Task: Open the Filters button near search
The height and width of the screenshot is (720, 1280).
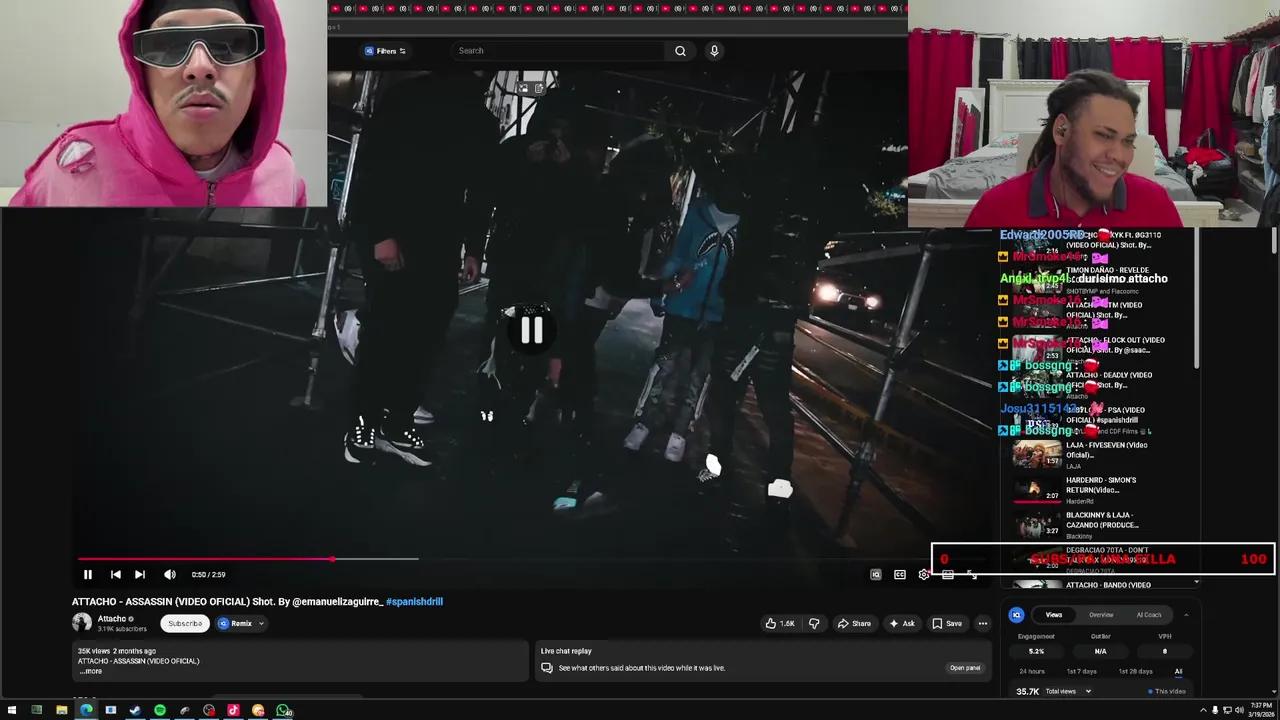Action: click(x=386, y=51)
